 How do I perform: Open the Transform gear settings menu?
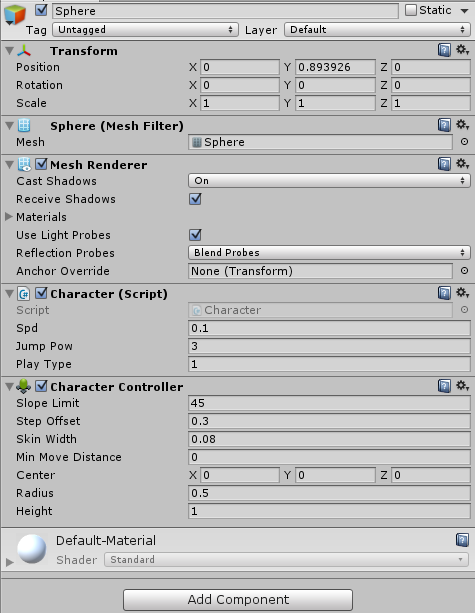click(462, 50)
